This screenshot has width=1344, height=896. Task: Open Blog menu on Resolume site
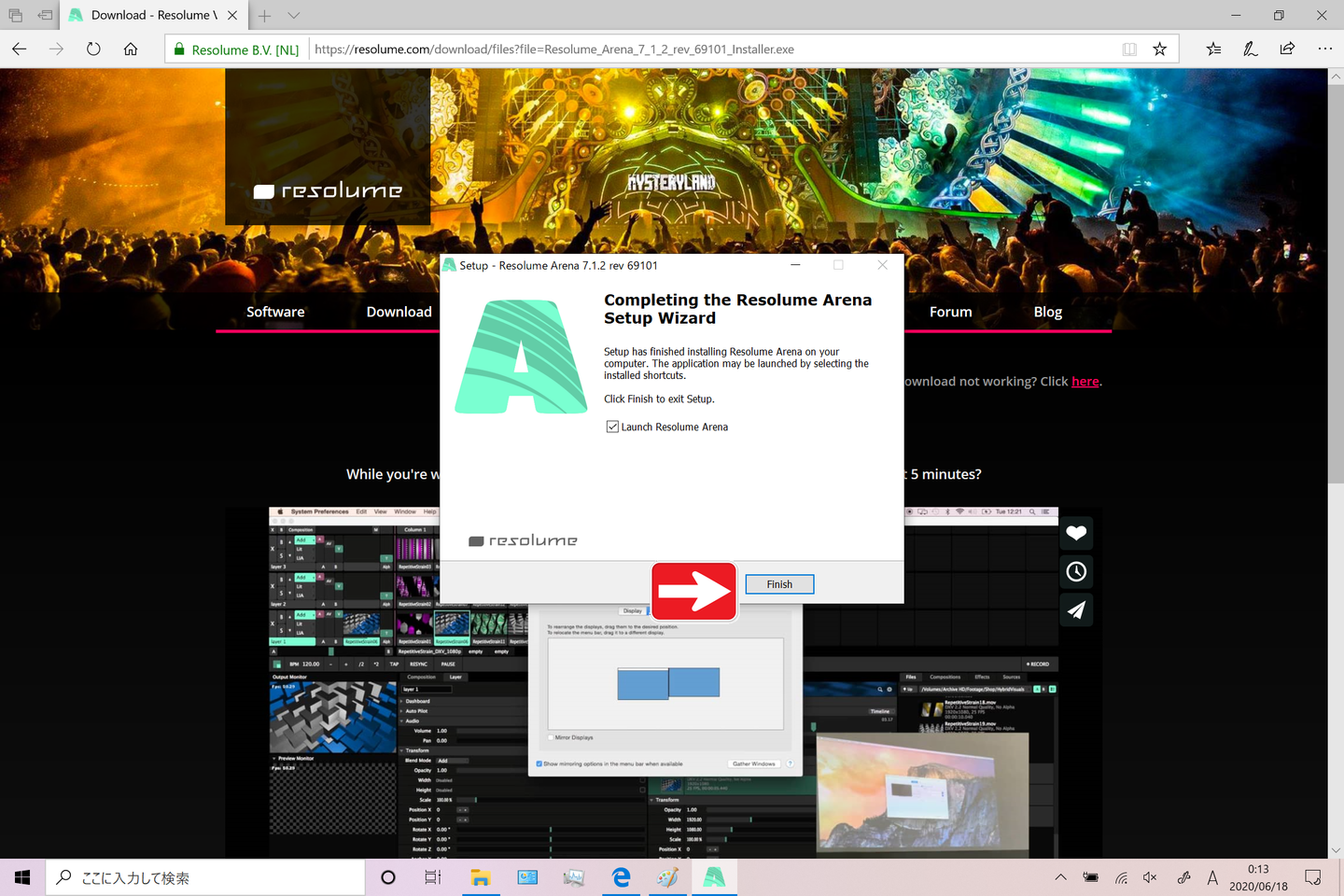coord(1048,312)
